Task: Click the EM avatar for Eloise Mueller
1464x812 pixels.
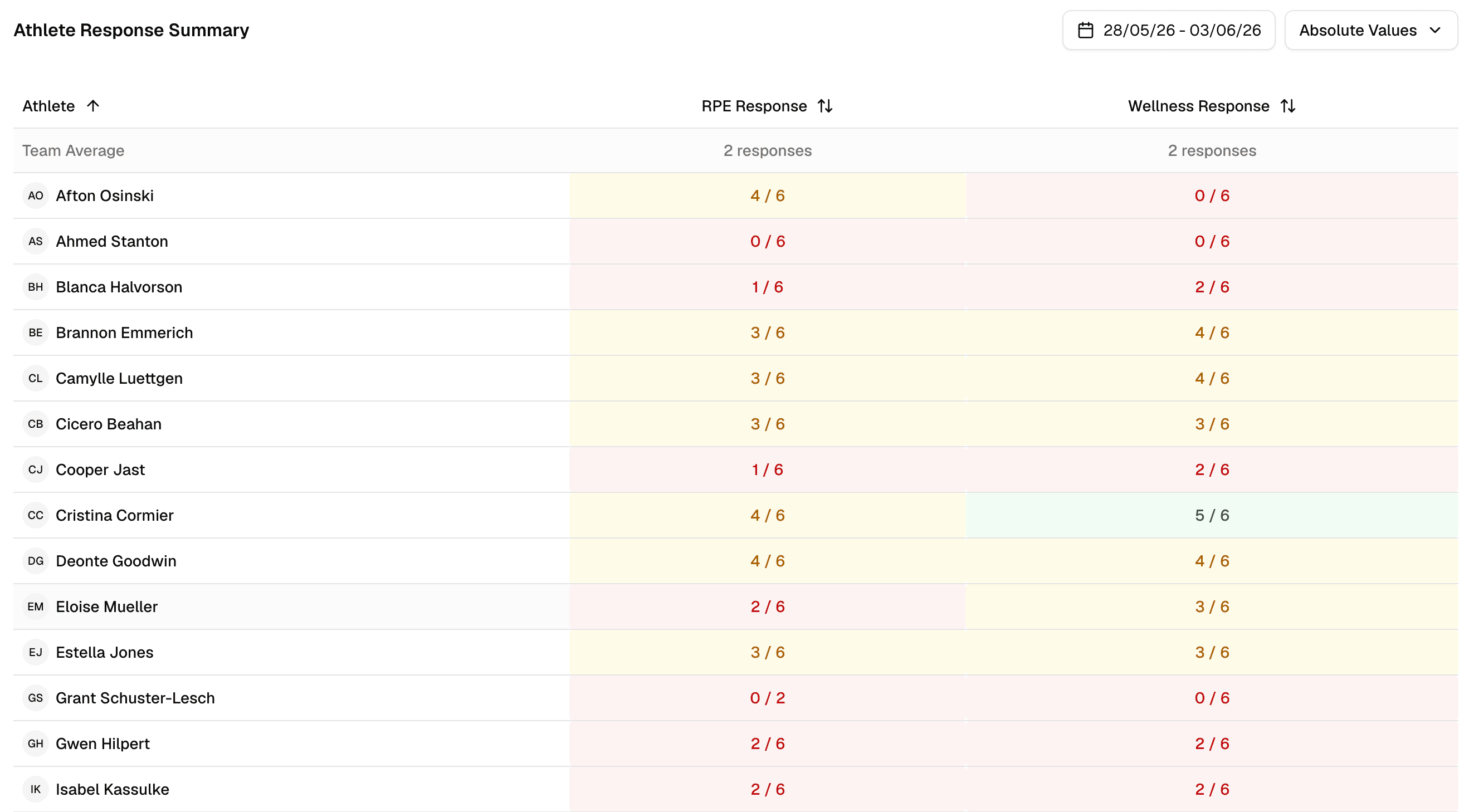Action: (x=36, y=607)
